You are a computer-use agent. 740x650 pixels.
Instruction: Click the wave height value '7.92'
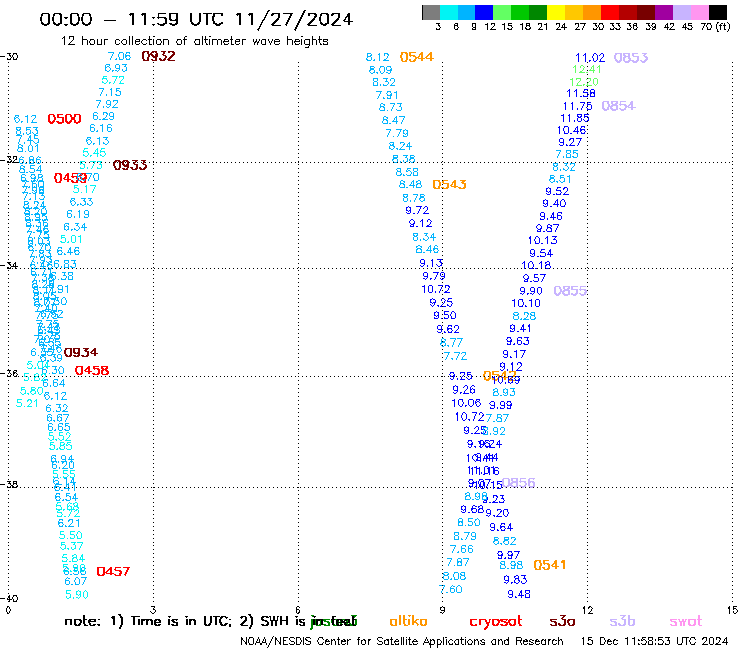[x=107, y=104]
